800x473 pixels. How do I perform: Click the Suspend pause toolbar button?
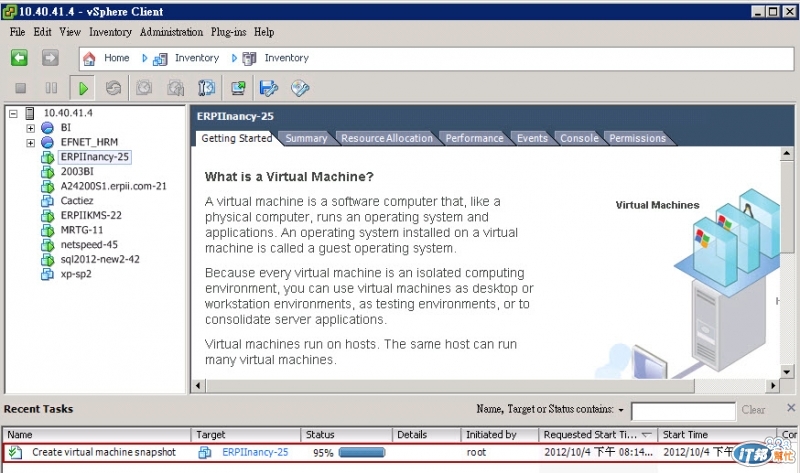(x=51, y=88)
